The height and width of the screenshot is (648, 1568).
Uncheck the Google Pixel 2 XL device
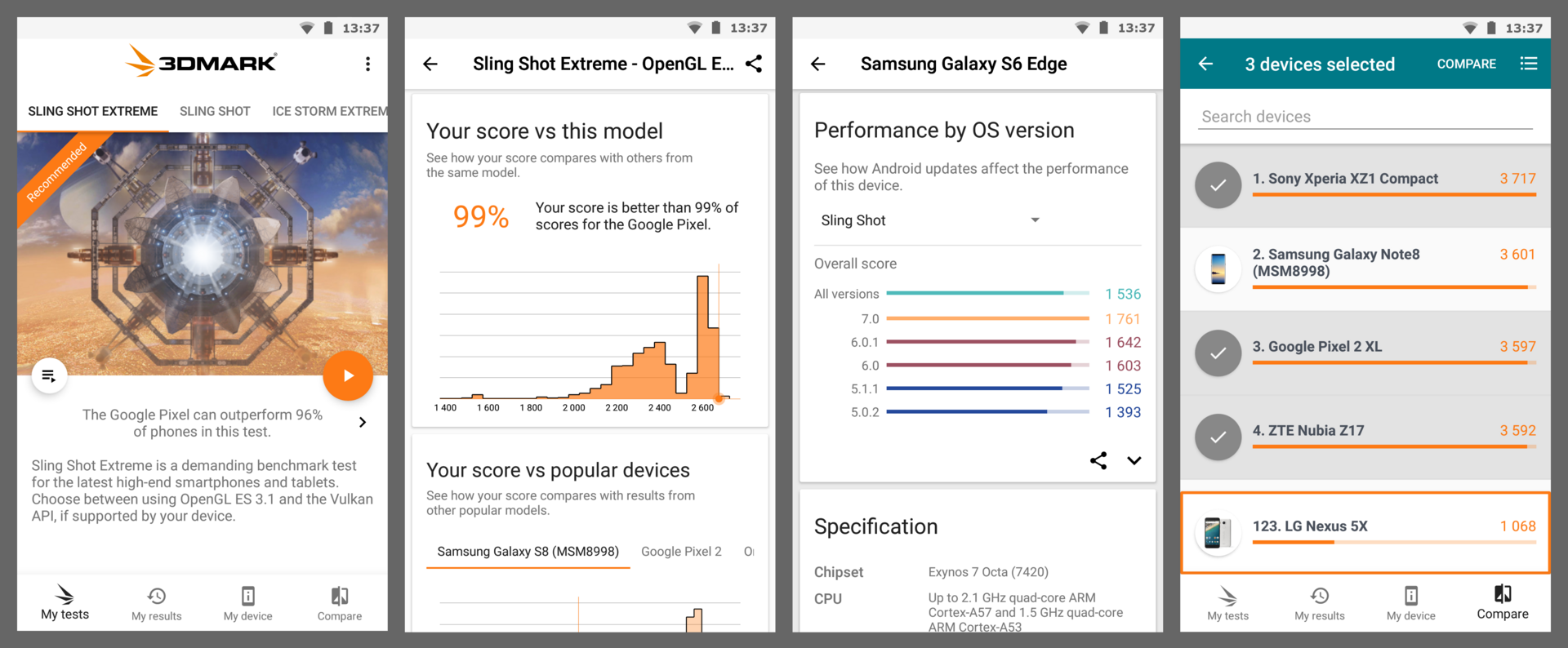pyautogui.click(x=1218, y=353)
